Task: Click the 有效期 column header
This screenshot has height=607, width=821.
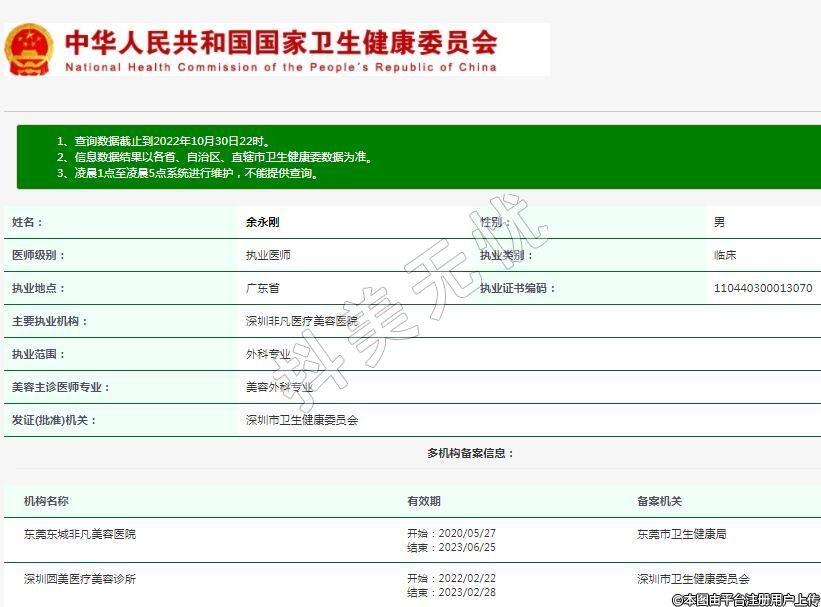Action: coord(423,501)
